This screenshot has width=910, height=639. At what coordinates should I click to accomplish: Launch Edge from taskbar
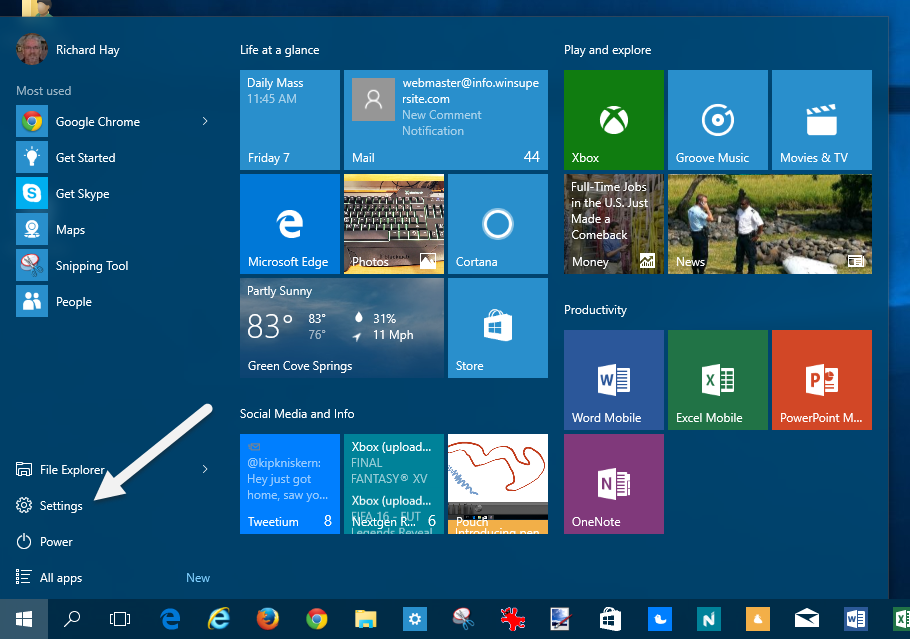170,619
